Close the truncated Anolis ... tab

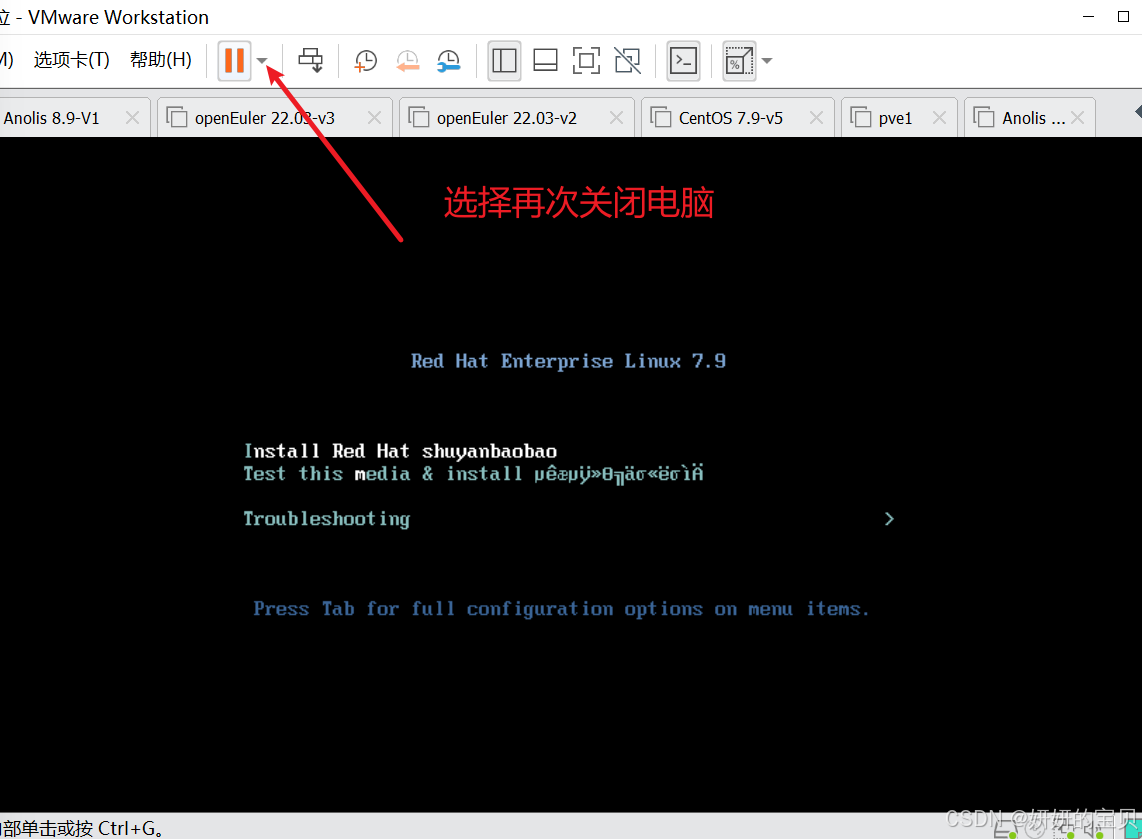point(1078,117)
